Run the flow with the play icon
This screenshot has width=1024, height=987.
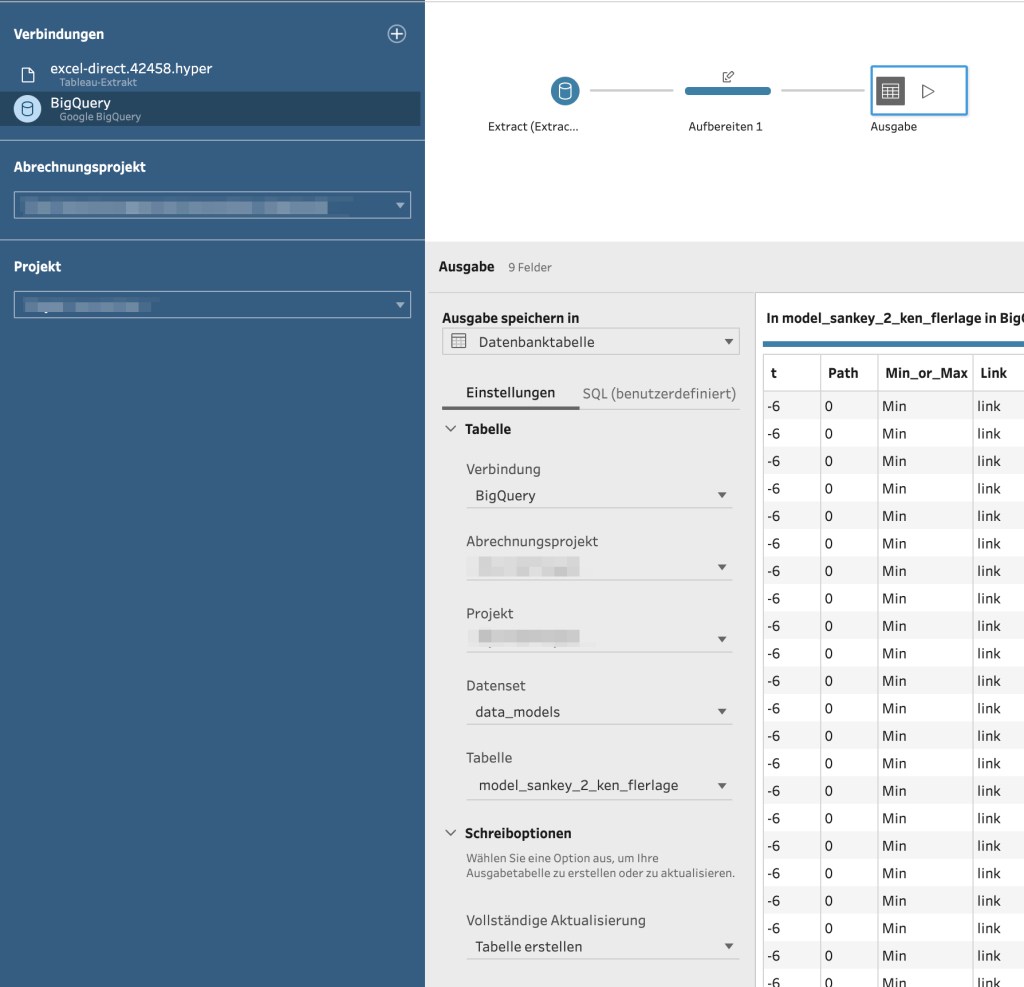(x=928, y=91)
